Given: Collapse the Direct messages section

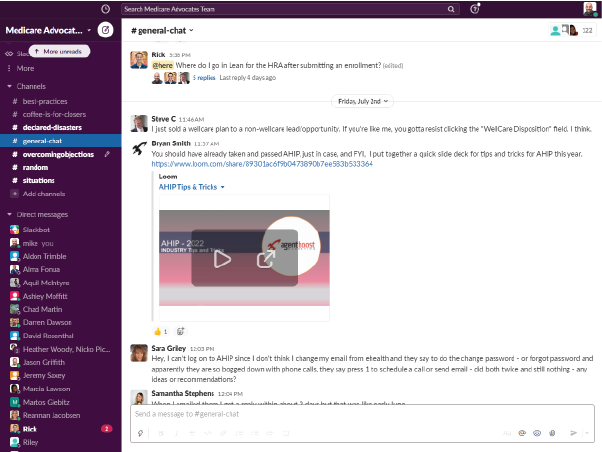Looking at the screenshot, I should click(x=10, y=214).
